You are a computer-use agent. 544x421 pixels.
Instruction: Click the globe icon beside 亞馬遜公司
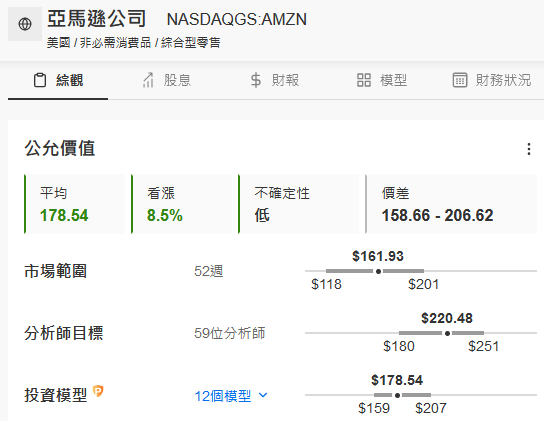[25, 24]
